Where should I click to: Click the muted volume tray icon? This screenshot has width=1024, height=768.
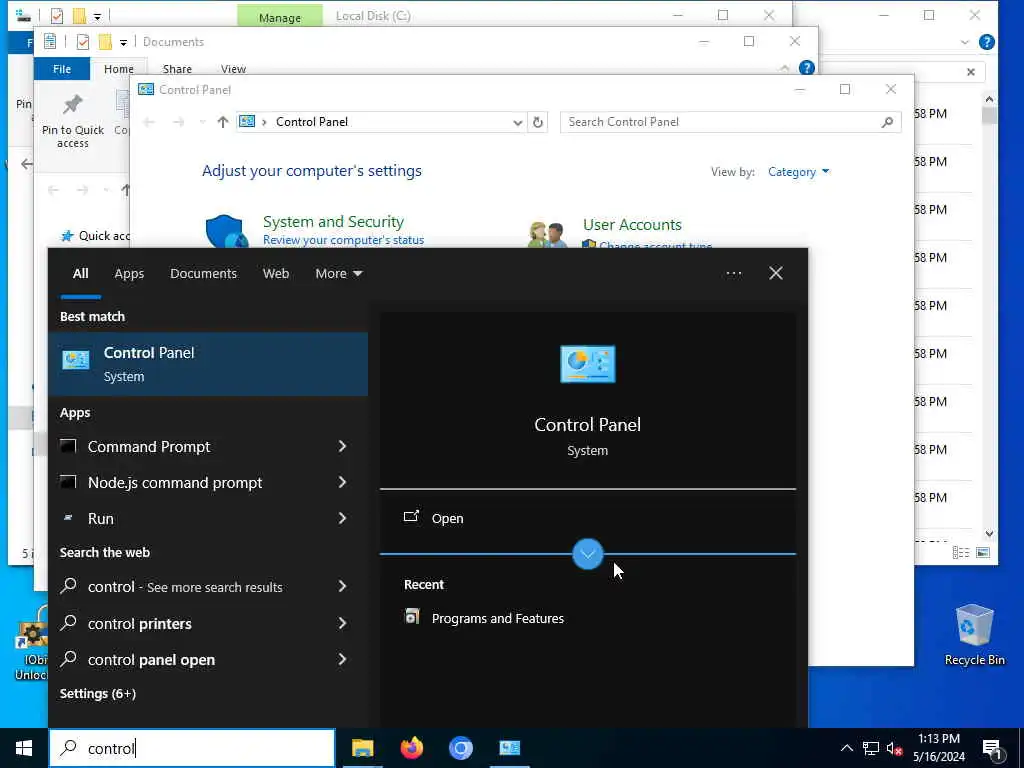point(895,748)
